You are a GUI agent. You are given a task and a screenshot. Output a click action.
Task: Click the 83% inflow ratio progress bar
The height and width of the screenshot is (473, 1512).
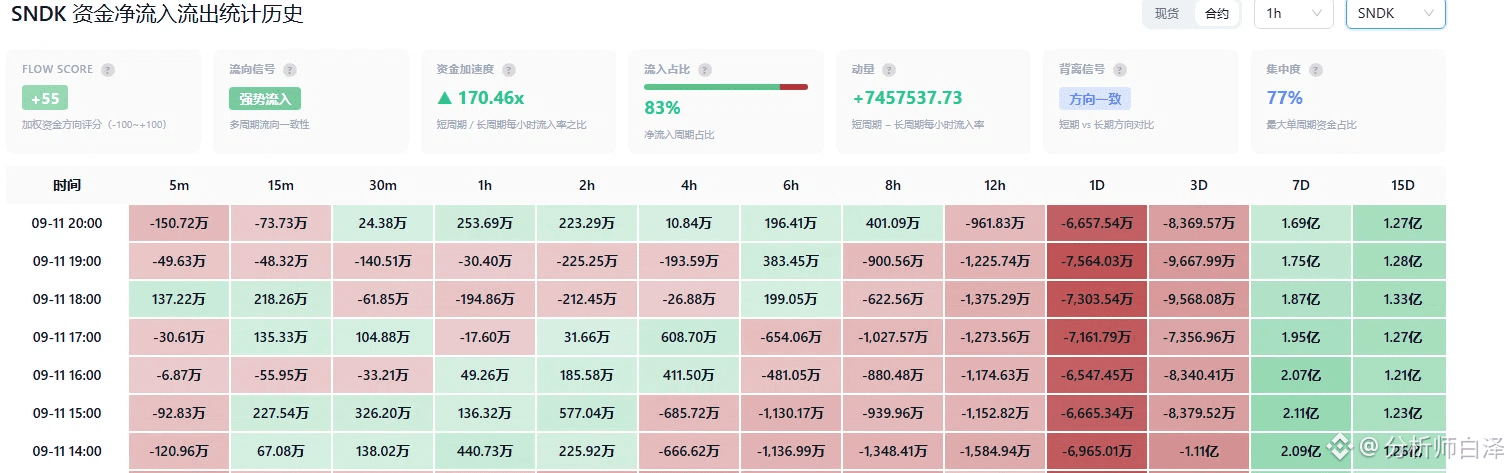tap(726, 87)
